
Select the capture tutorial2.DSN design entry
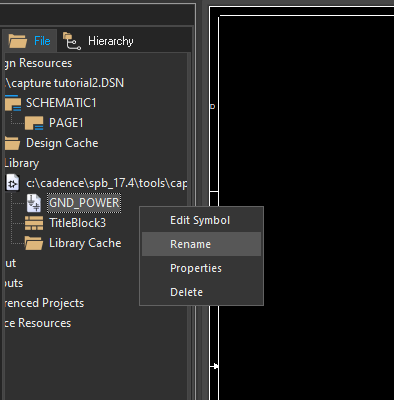65,83
